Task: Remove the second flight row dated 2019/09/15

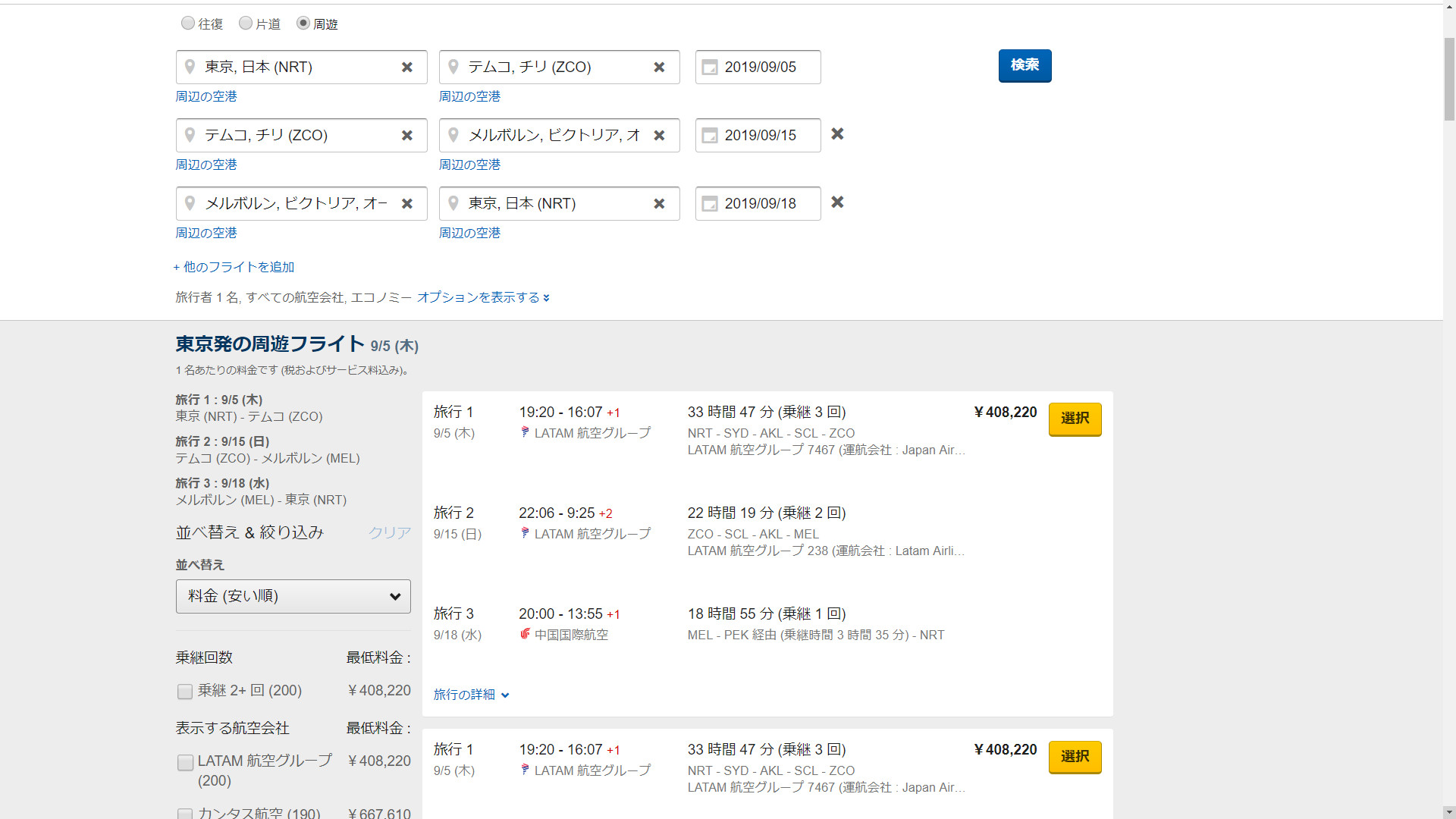Action: tap(837, 134)
